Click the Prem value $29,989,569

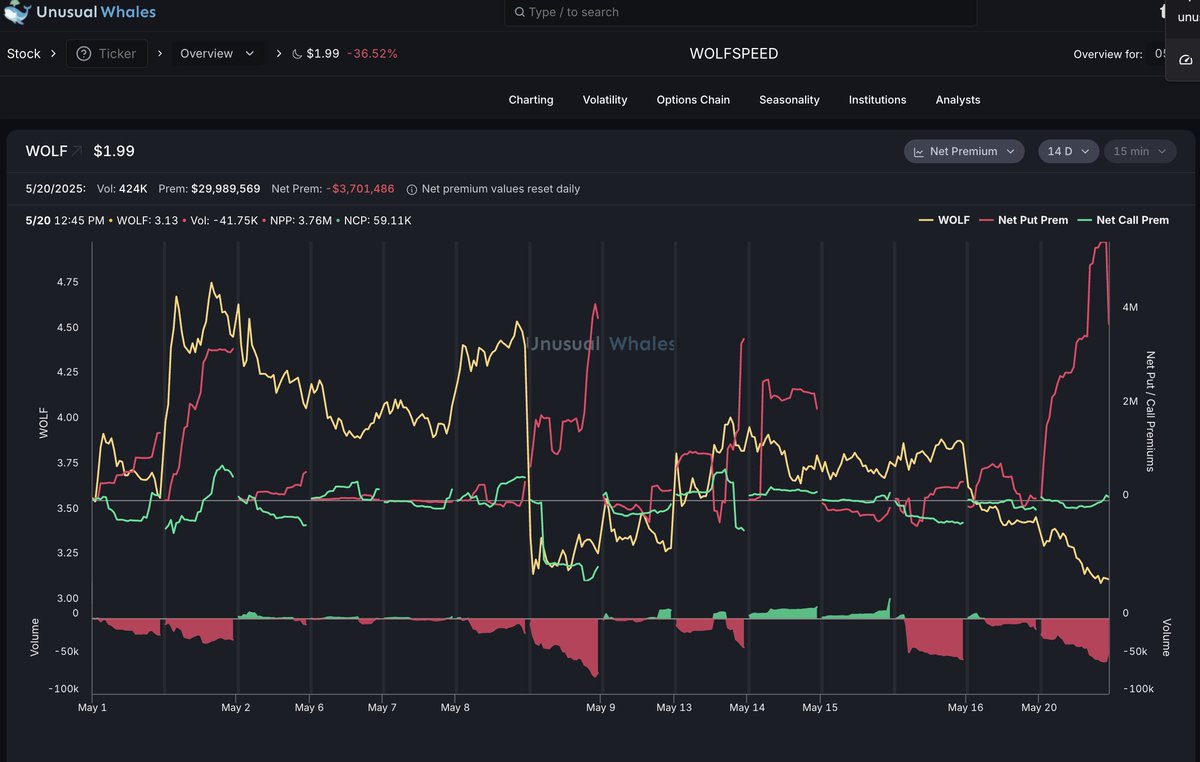coord(224,189)
